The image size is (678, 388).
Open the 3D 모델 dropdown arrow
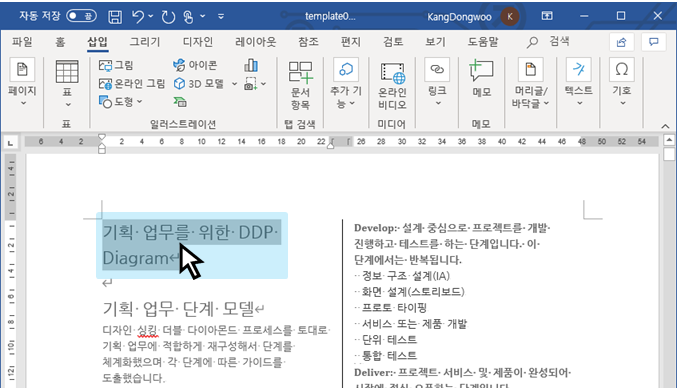(x=234, y=83)
